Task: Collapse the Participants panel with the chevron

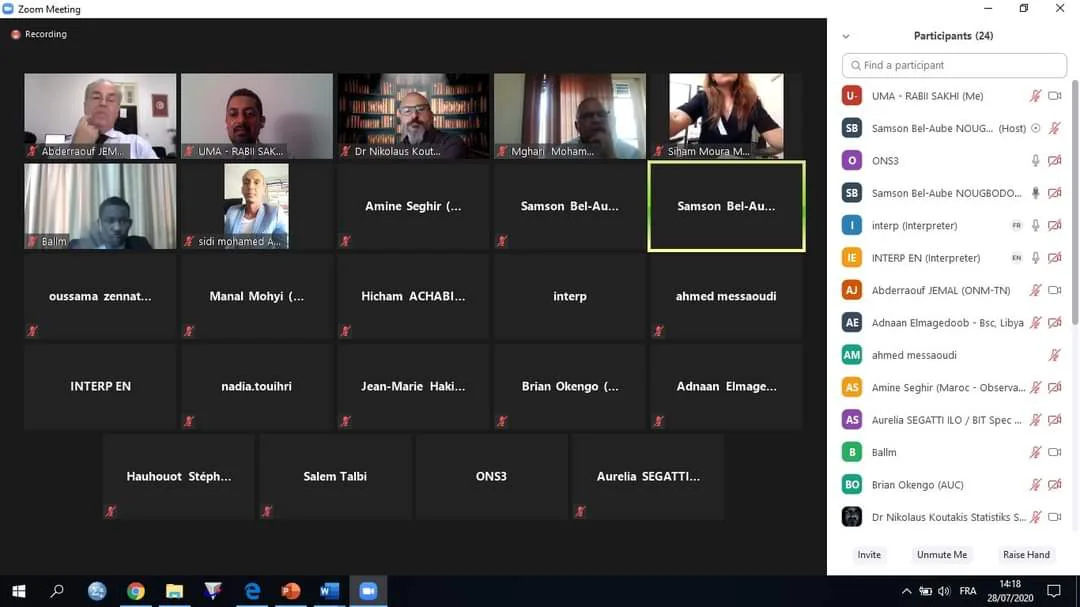Action: coord(846,37)
